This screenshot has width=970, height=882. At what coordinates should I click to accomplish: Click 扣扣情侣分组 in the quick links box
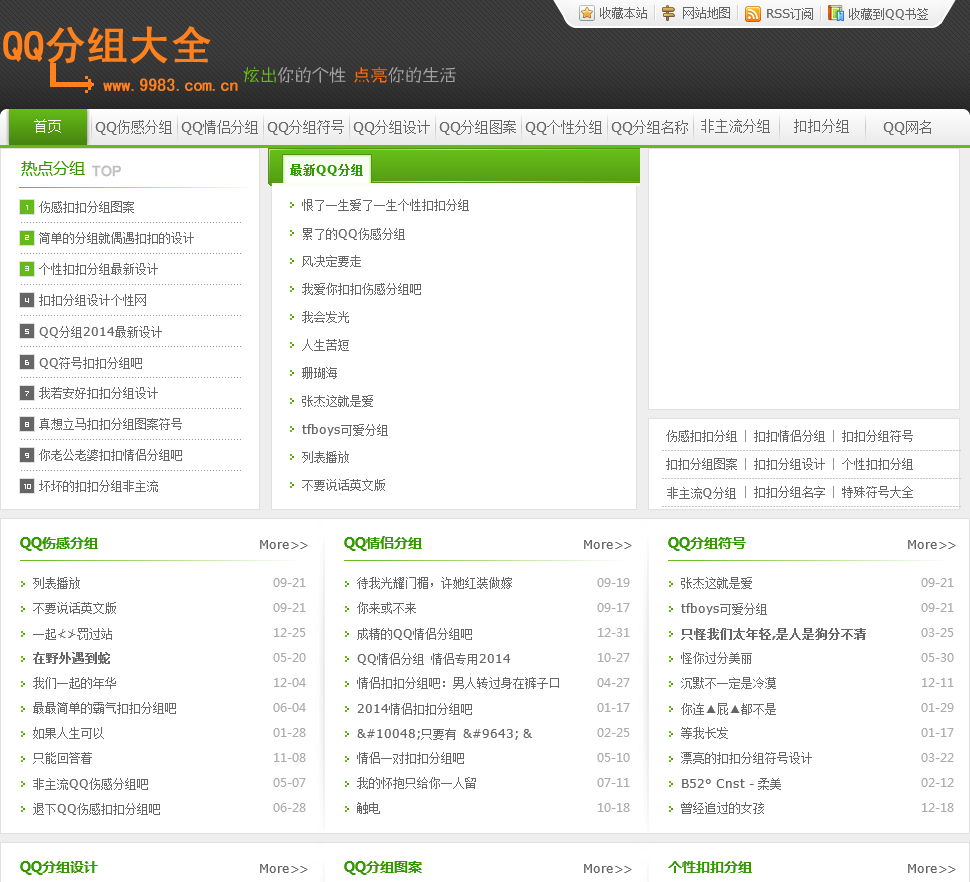pos(789,437)
